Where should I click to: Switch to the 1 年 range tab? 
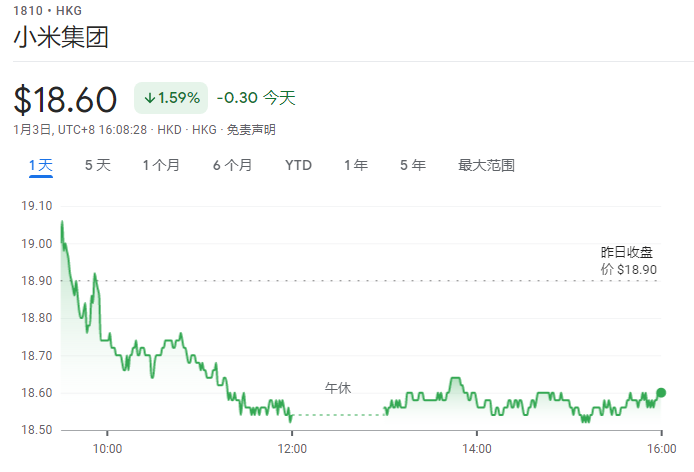pos(356,165)
